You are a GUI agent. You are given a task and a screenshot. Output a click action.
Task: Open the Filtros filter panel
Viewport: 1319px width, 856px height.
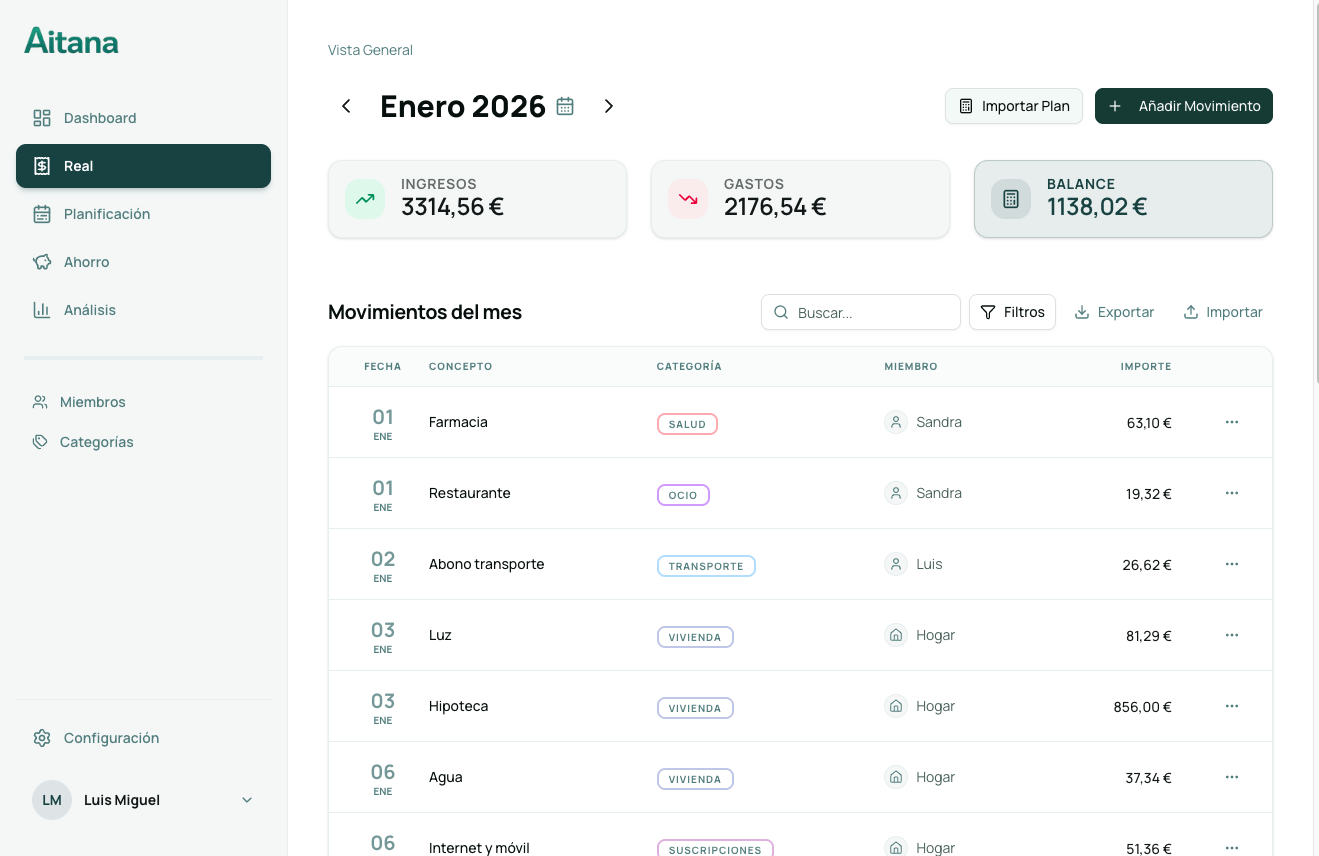coord(1012,312)
